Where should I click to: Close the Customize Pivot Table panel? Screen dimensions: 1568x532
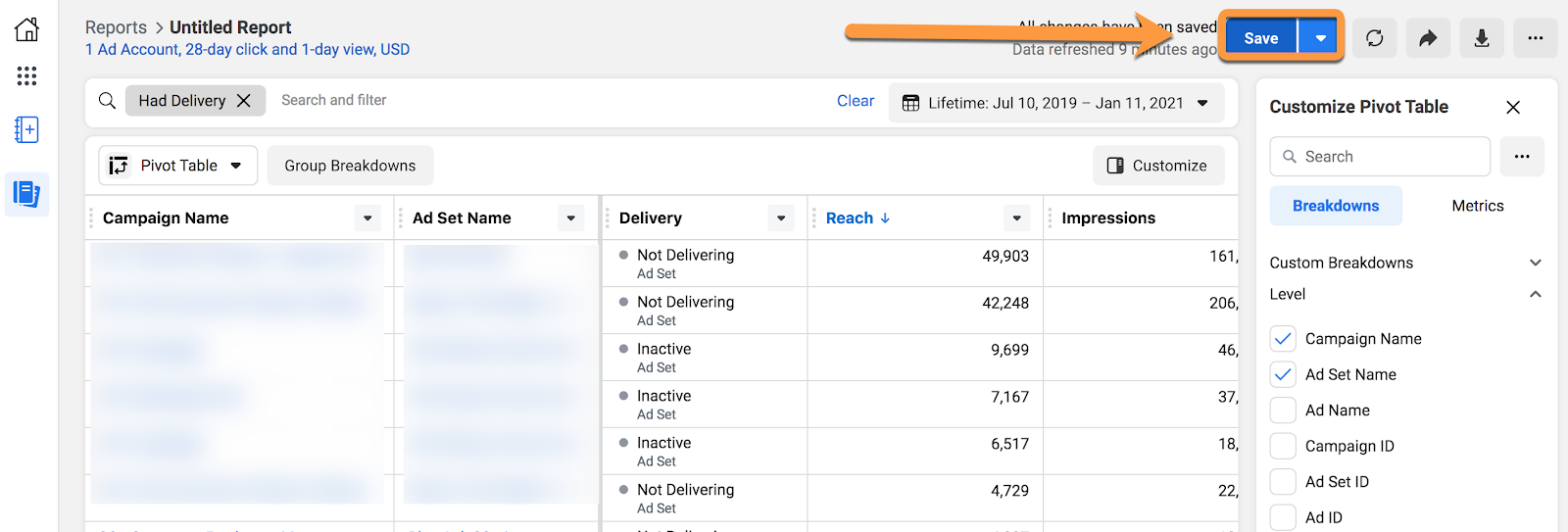pyautogui.click(x=1513, y=107)
